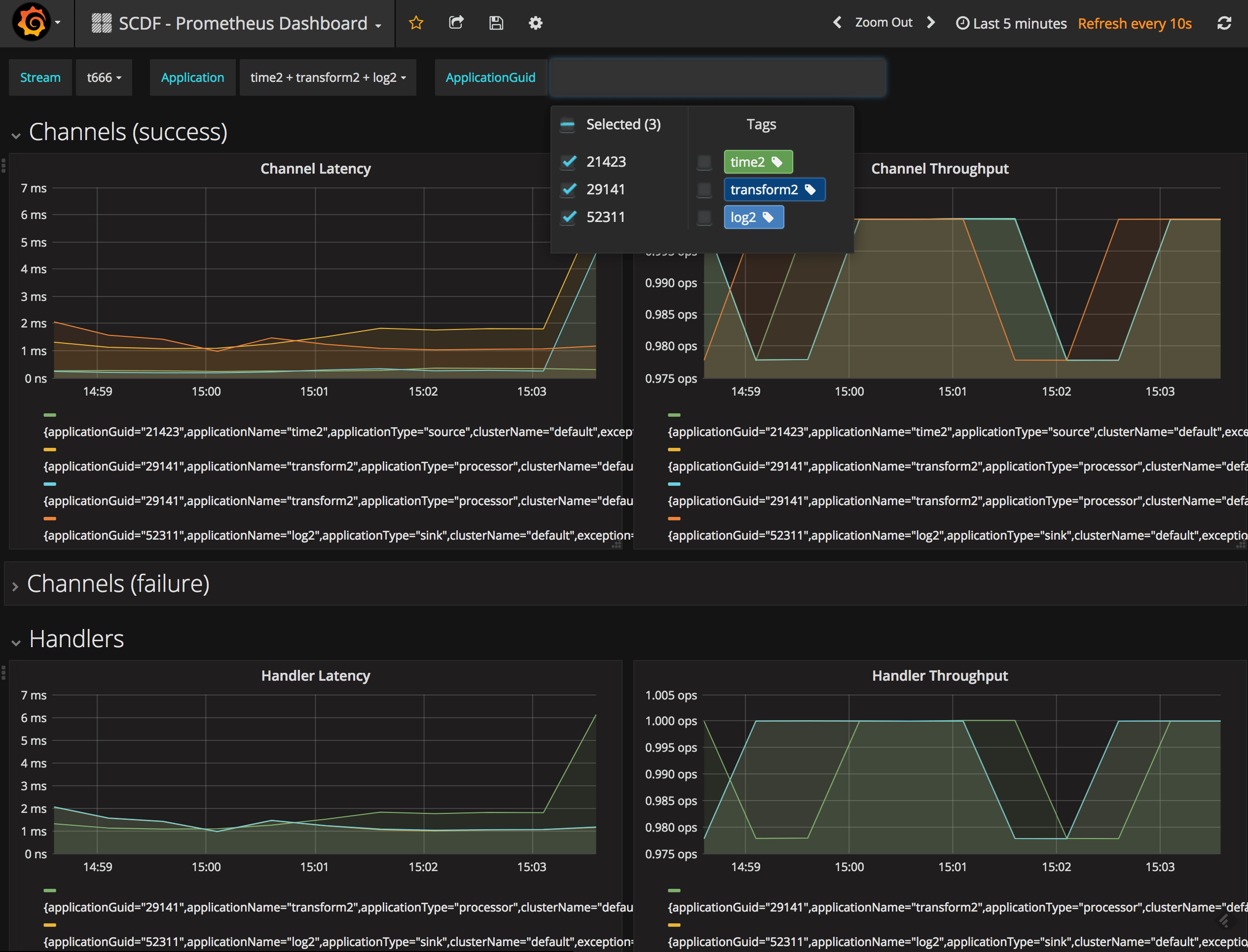This screenshot has width=1248, height=952.
Task: Open the t666 stream dropdown
Action: (x=104, y=77)
